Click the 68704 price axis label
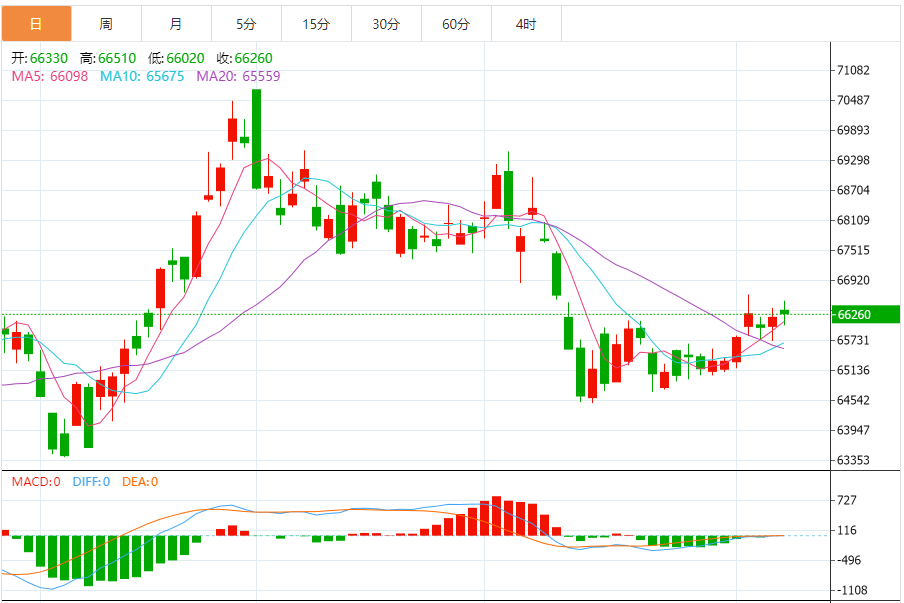Screen dimensions: 904x603 [x=853, y=190]
